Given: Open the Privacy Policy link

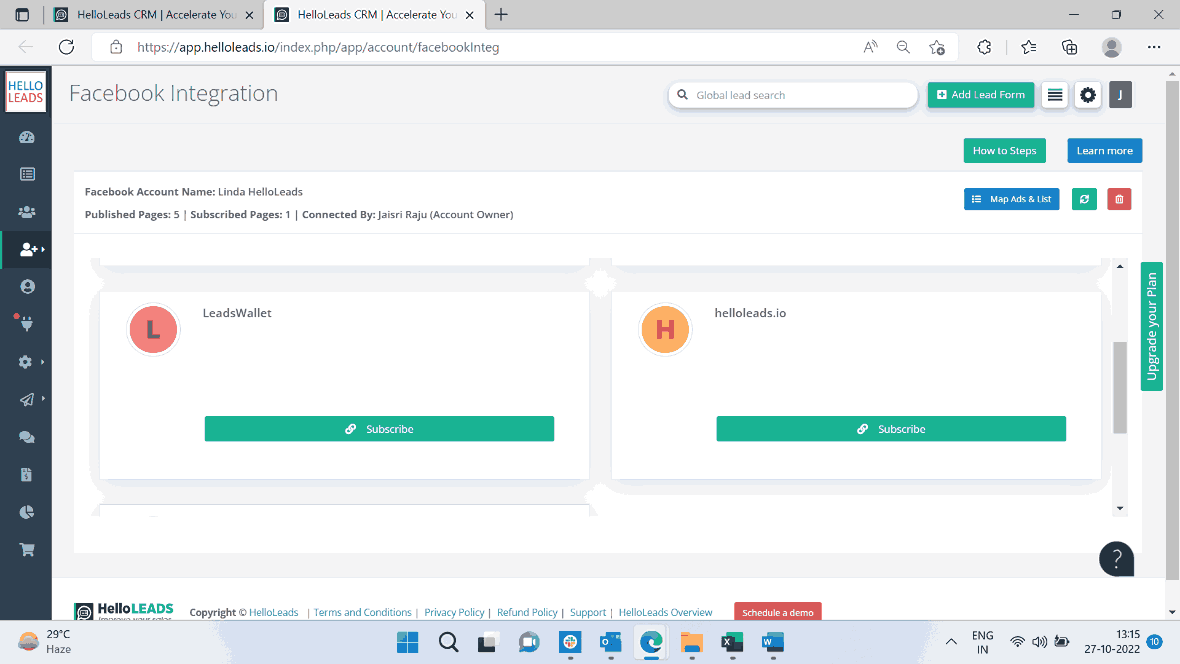Looking at the screenshot, I should coord(455,612).
